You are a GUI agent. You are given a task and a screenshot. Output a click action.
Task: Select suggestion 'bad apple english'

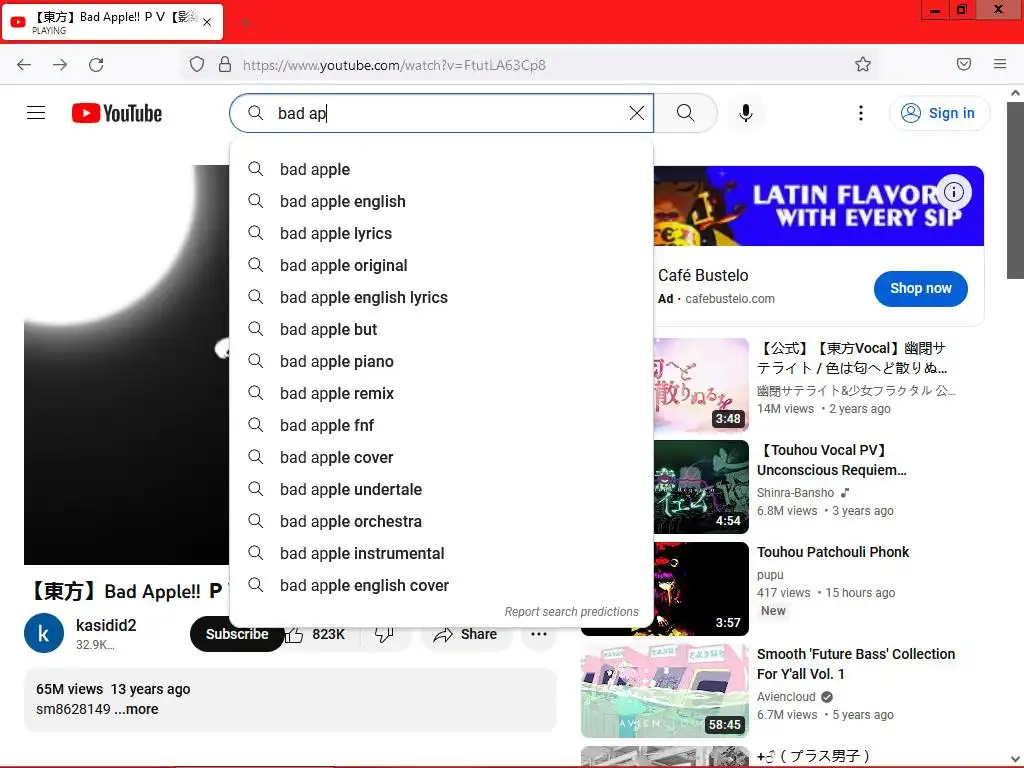tap(441, 201)
